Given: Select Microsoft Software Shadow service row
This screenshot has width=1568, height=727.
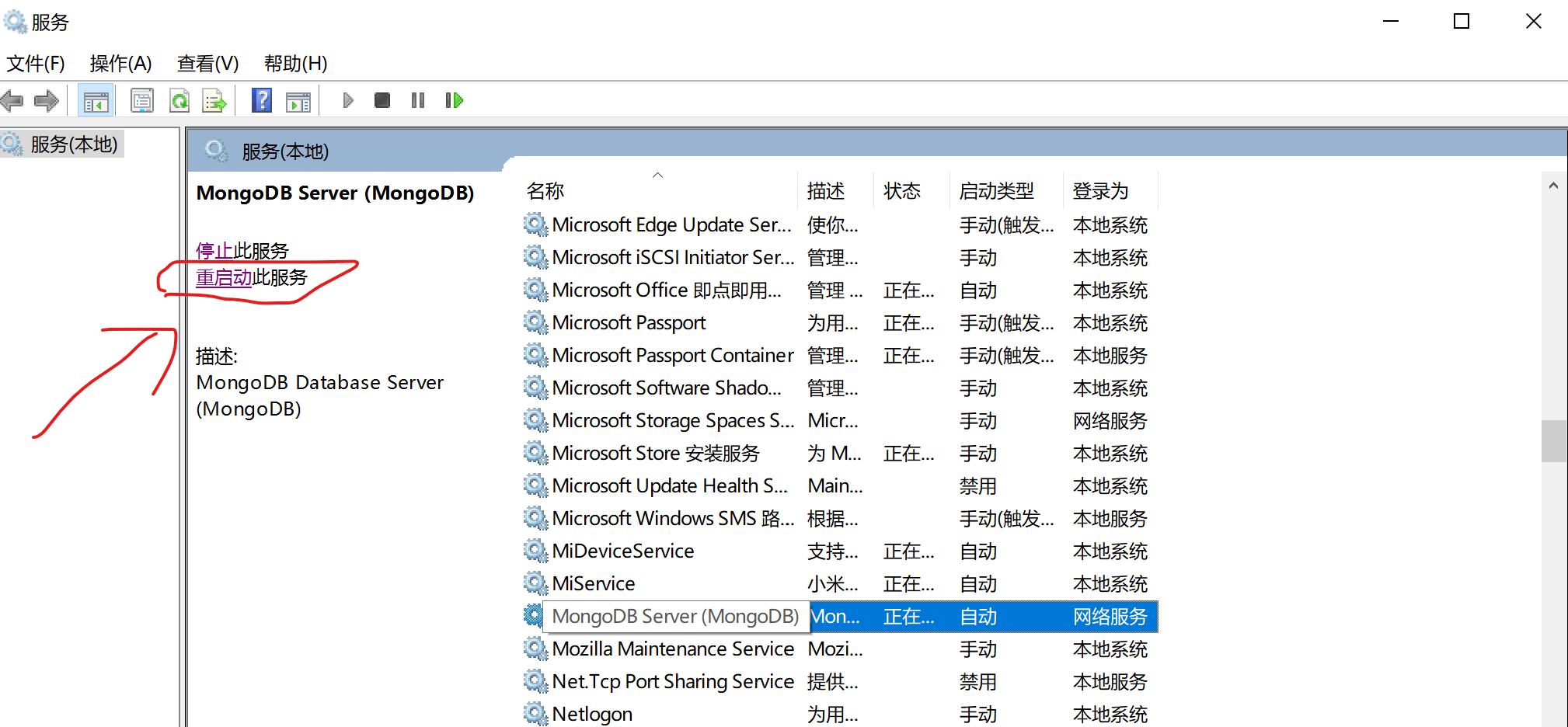Looking at the screenshot, I should [840, 388].
